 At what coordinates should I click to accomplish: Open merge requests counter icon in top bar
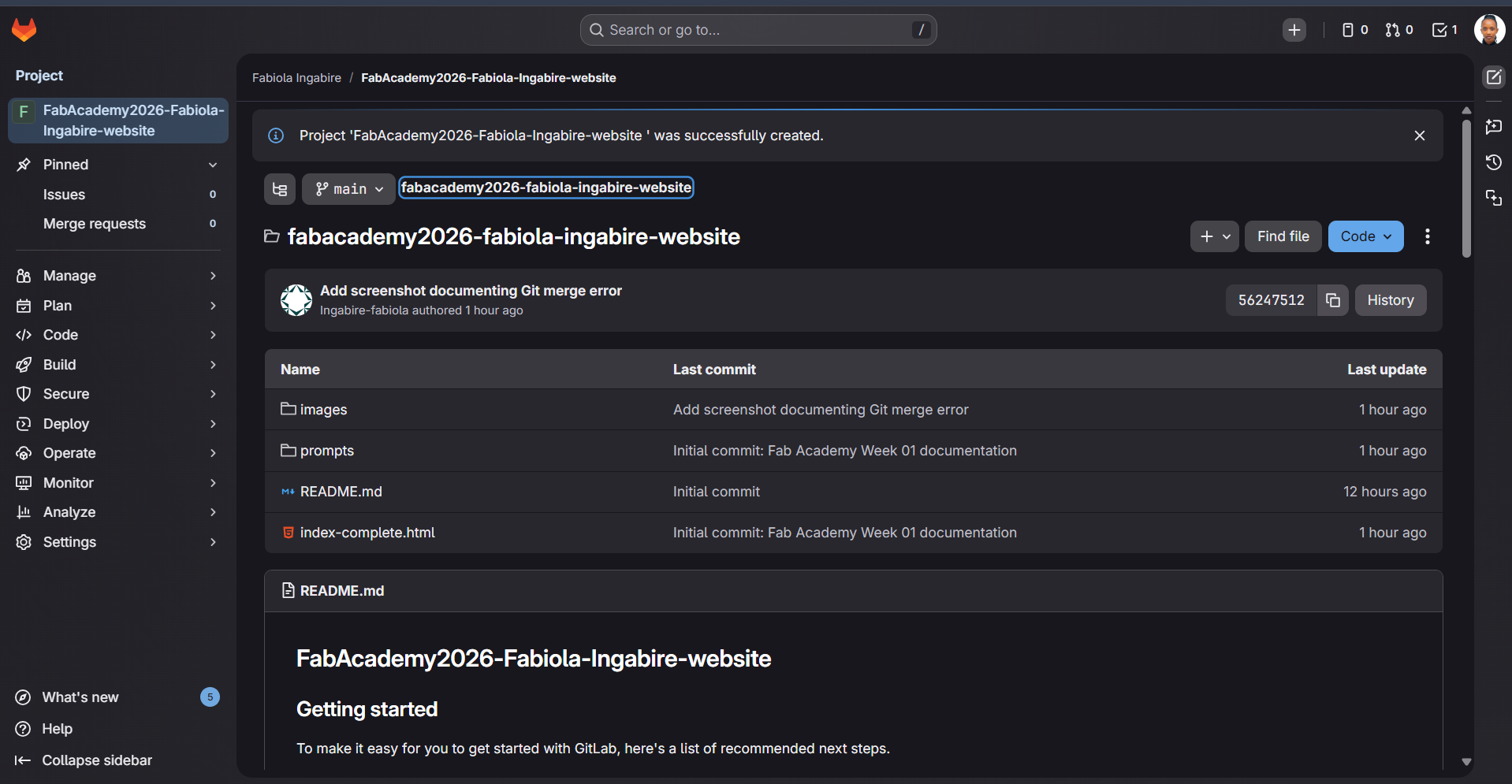1399,30
